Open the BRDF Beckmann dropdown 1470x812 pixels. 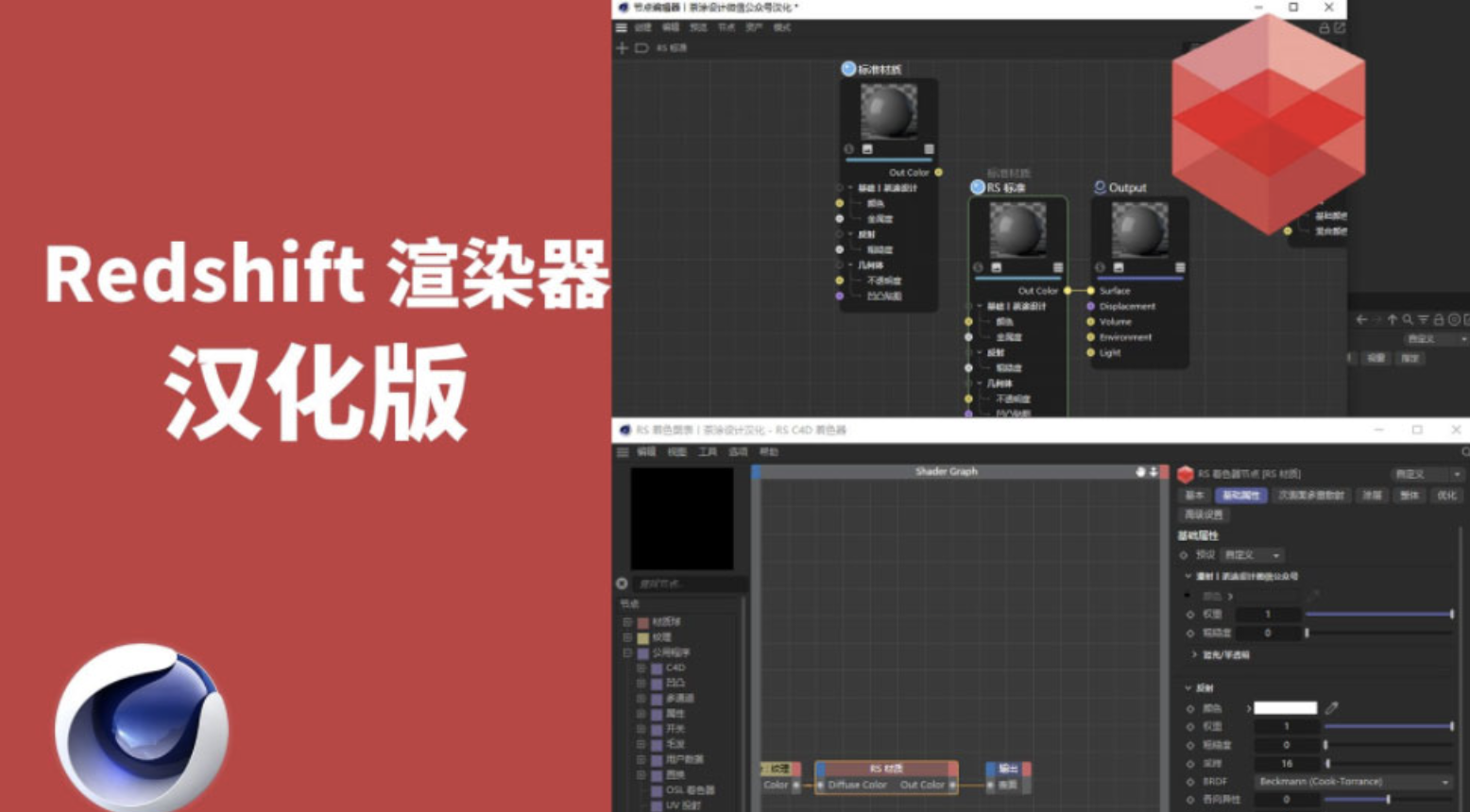[x=1353, y=782]
